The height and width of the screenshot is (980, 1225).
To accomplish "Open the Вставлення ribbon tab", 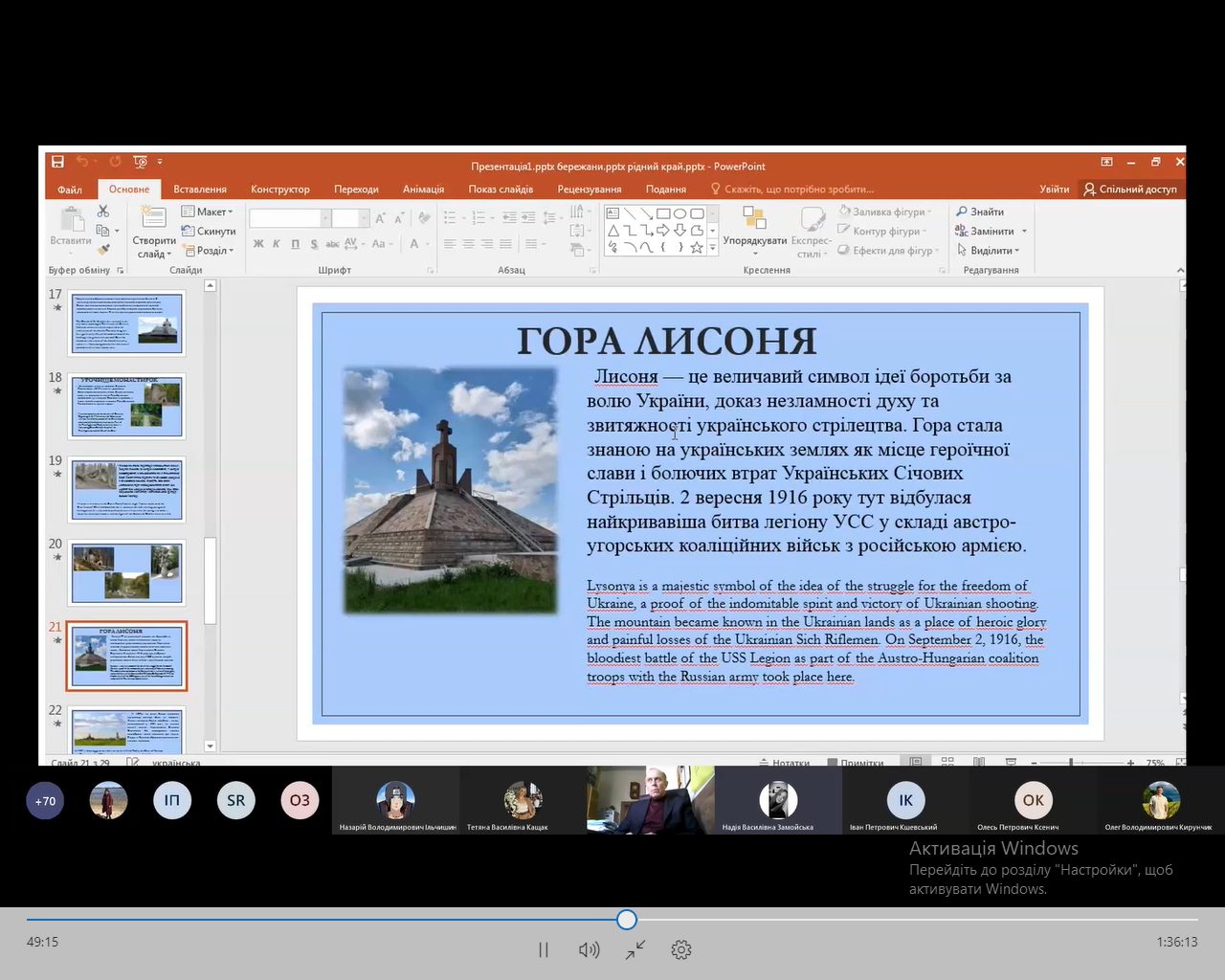I will point(200,189).
